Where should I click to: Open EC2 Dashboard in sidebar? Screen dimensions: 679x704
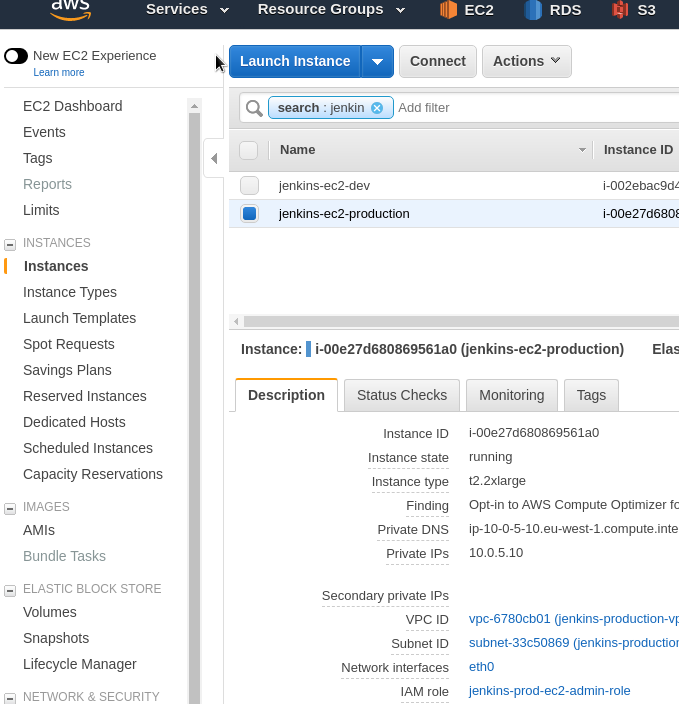[x=73, y=106]
